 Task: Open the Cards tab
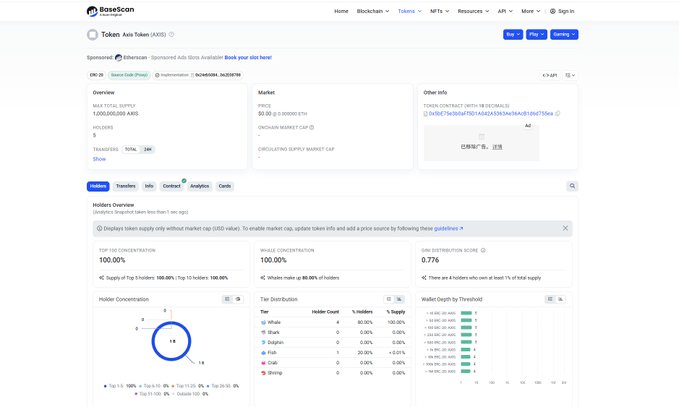pyautogui.click(x=225, y=186)
